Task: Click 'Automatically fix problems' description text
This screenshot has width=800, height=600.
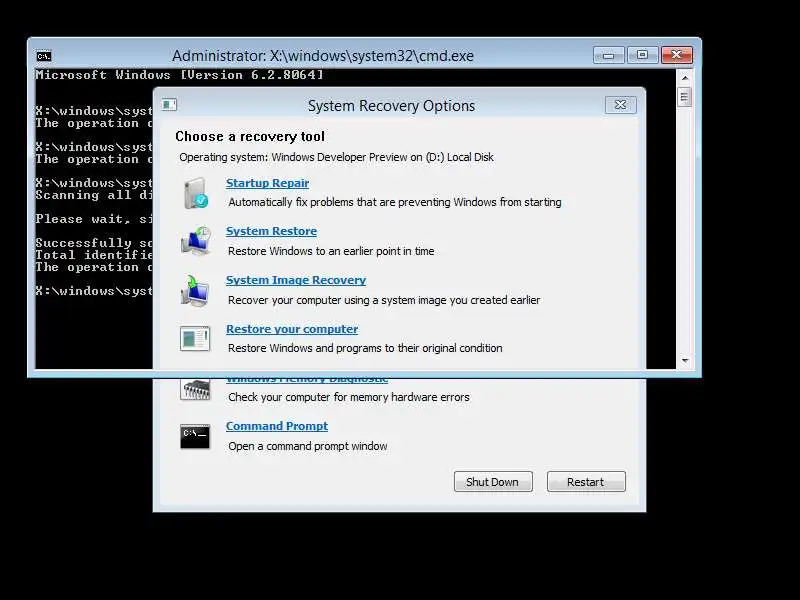Action: point(394,202)
